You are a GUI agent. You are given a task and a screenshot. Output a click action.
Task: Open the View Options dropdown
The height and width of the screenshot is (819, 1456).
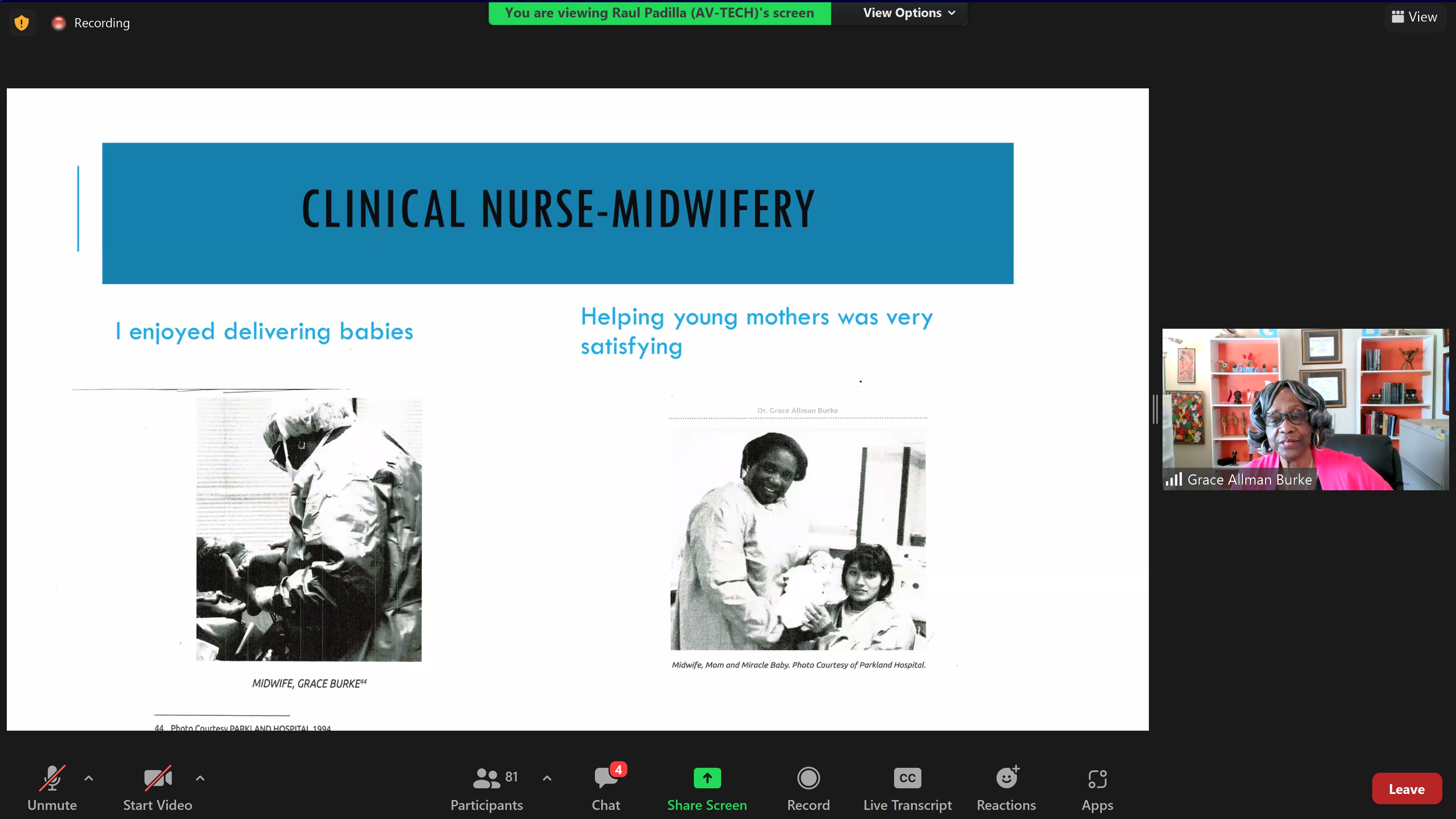[x=908, y=13]
